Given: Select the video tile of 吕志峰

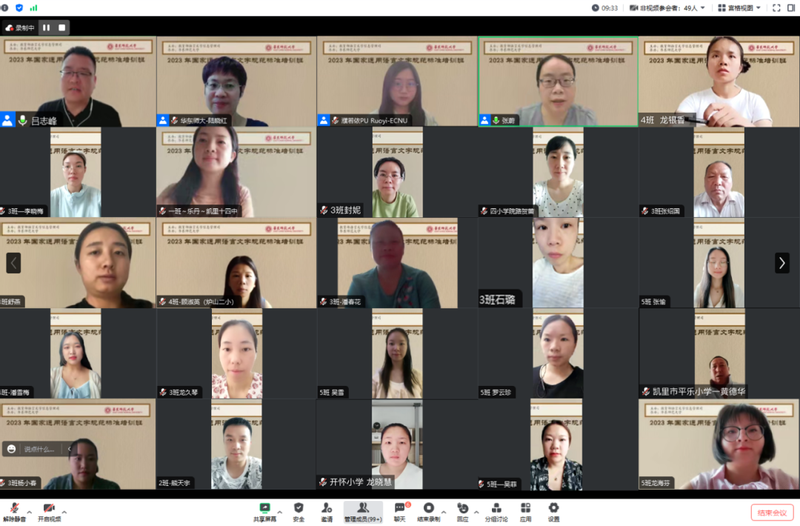Looking at the screenshot, I should pyautogui.click(x=78, y=82).
